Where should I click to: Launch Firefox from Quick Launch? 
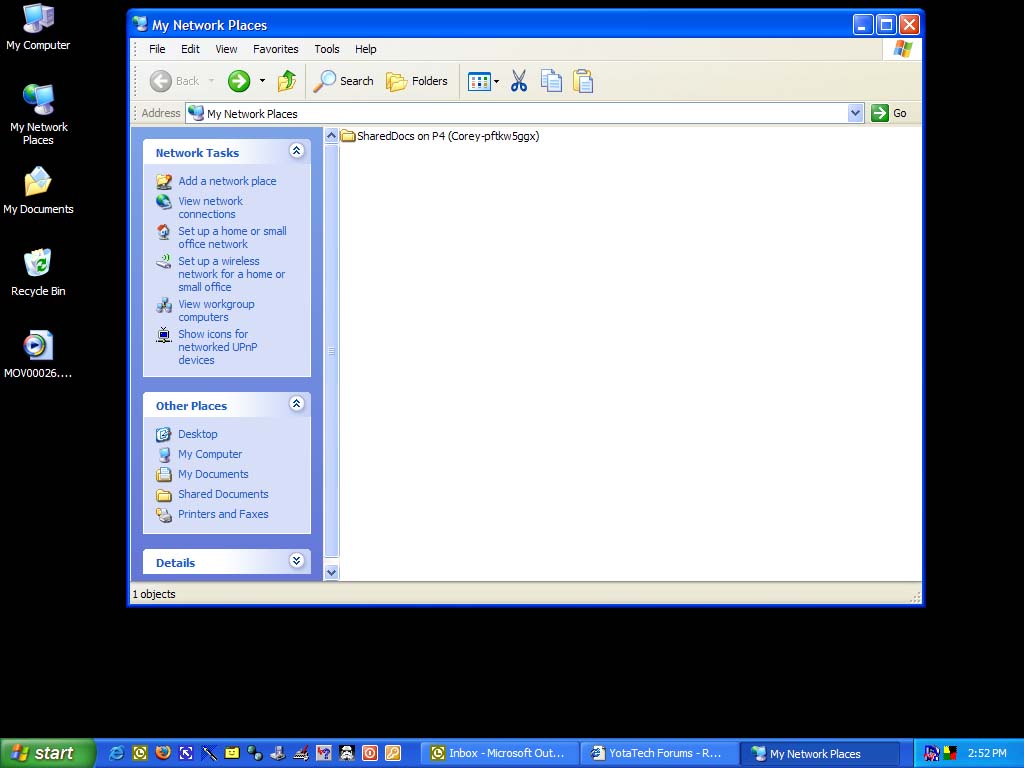pos(163,753)
